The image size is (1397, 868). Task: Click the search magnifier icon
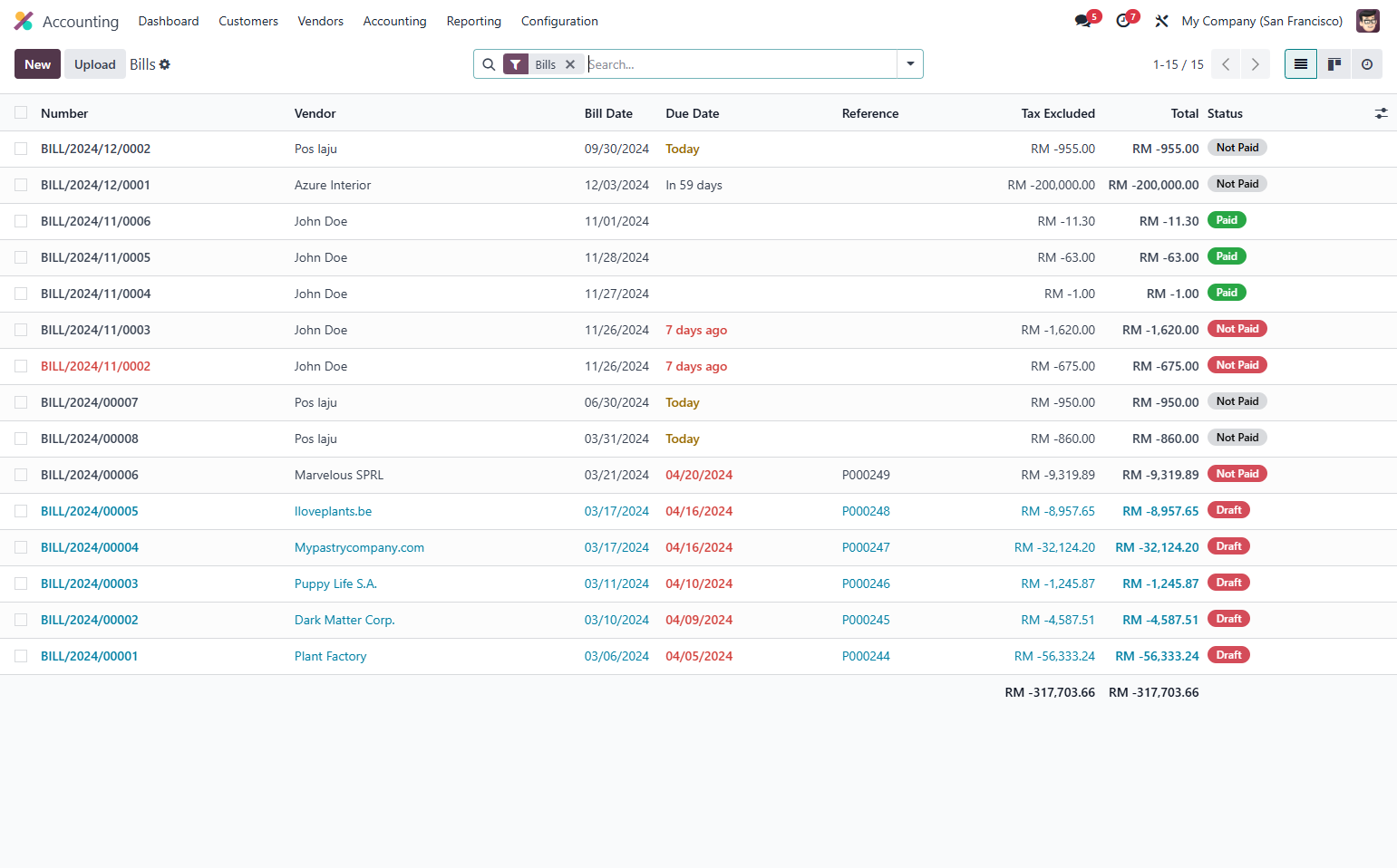pyautogui.click(x=489, y=64)
